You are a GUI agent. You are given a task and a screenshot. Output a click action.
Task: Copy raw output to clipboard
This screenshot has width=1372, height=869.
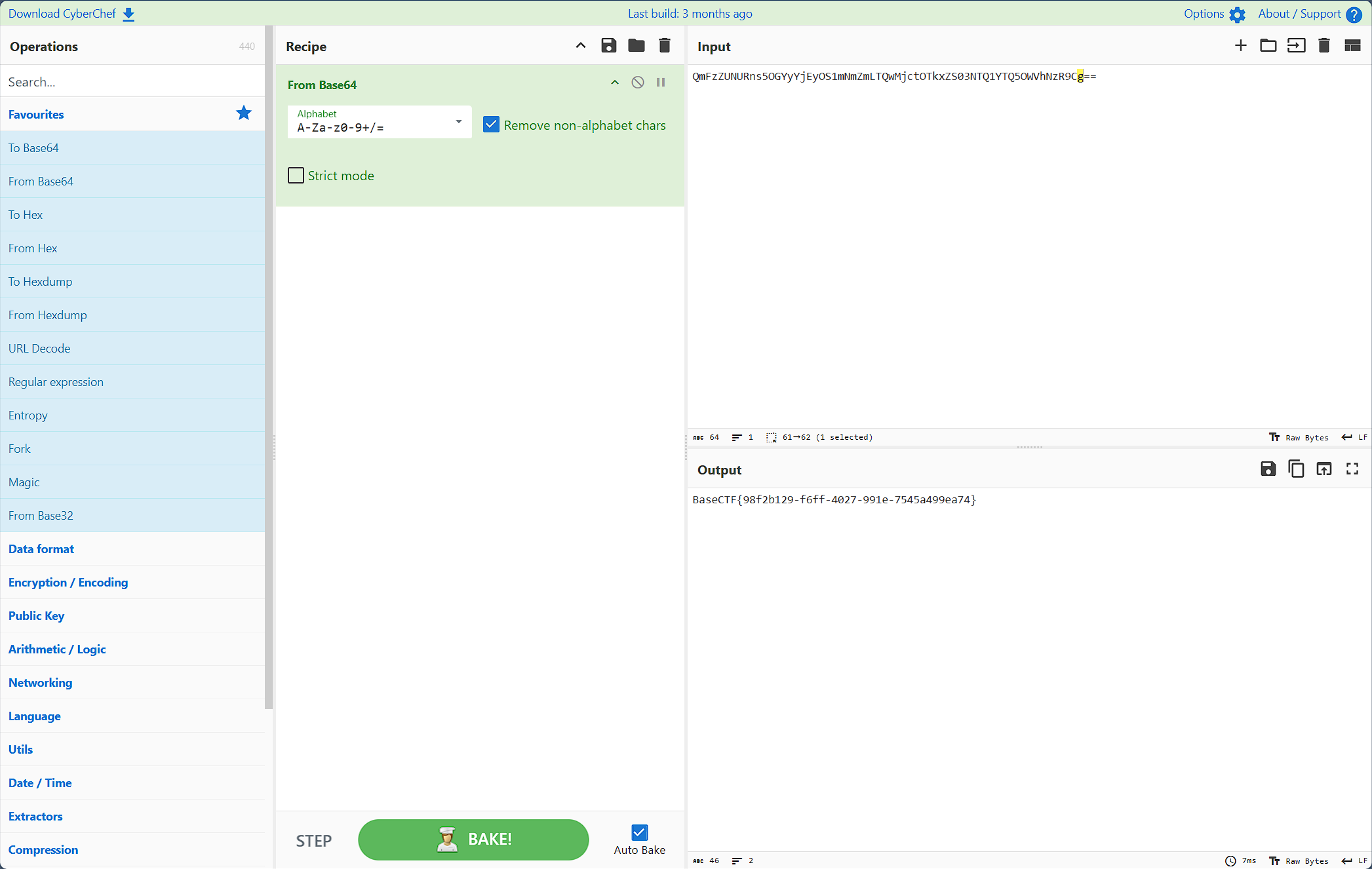1296,469
